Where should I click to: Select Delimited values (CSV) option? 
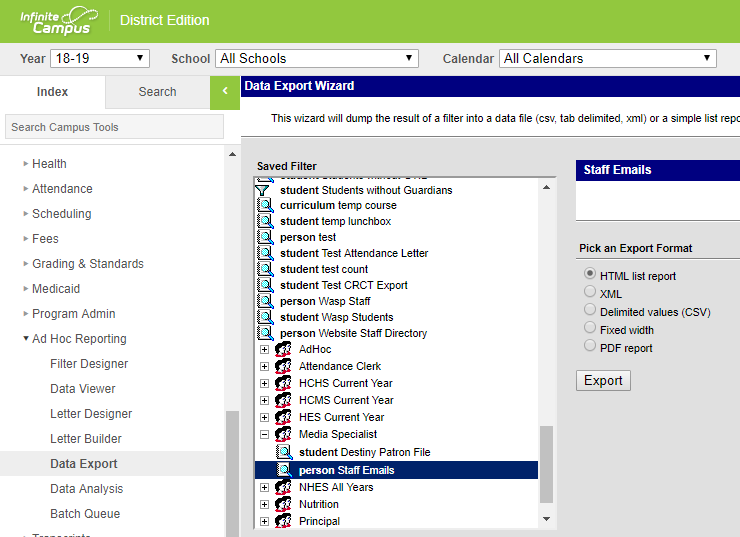click(590, 310)
